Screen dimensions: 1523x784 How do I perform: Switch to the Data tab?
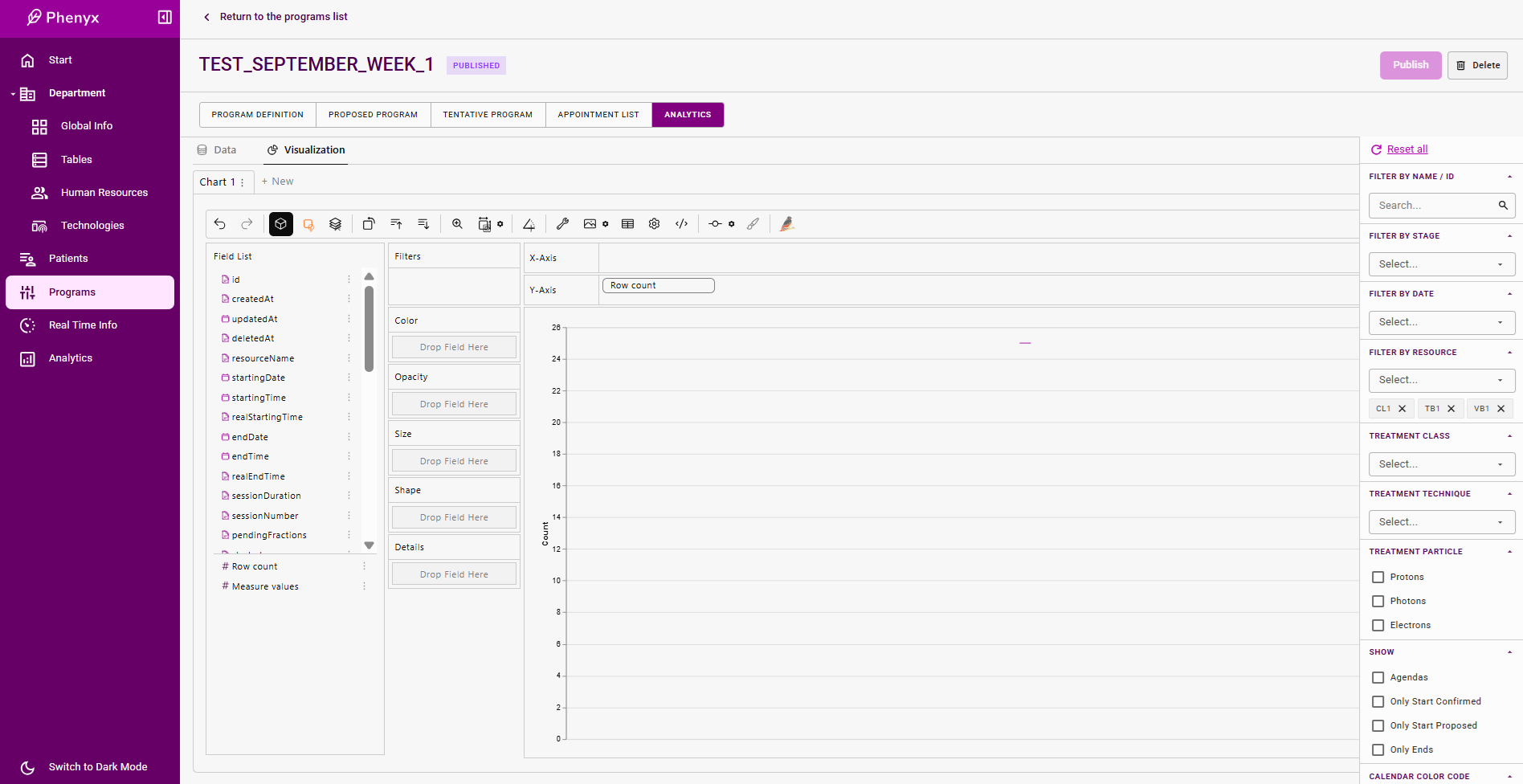(x=218, y=150)
